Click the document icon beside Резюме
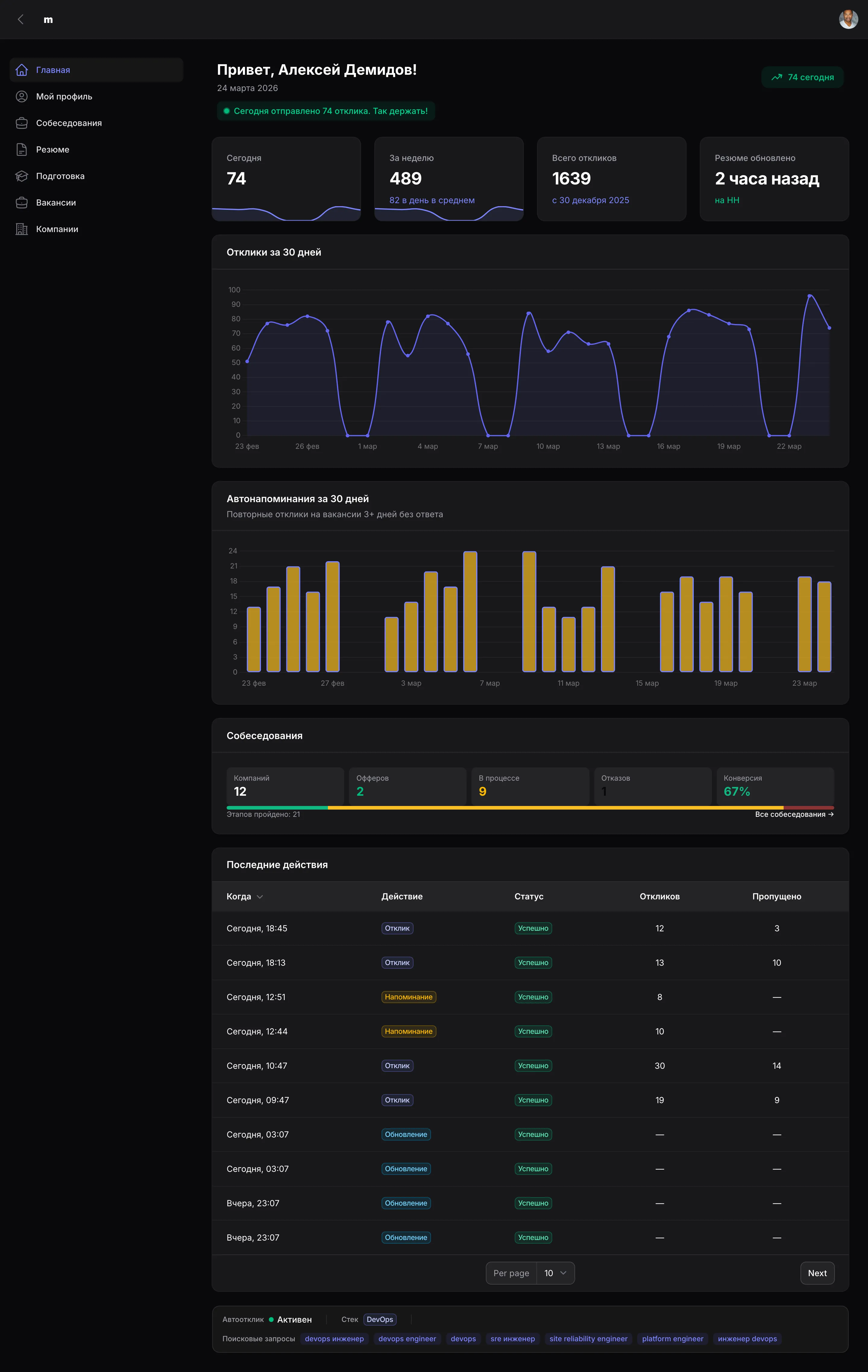868x1372 pixels. [x=22, y=149]
